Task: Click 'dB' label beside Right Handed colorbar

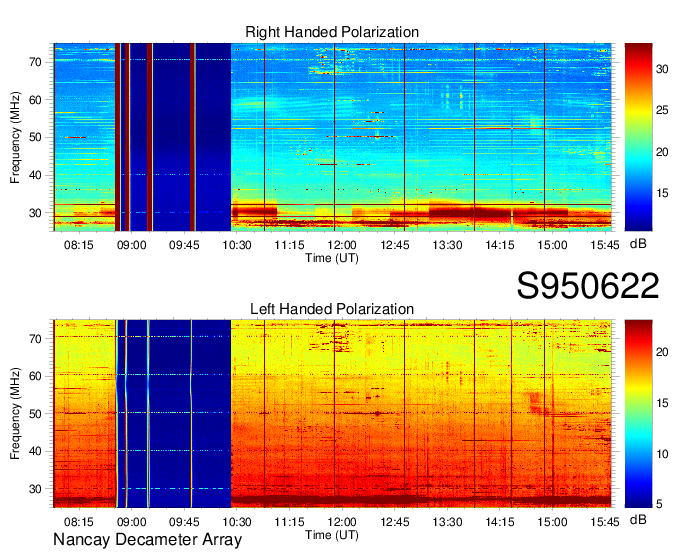Action: (638, 243)
